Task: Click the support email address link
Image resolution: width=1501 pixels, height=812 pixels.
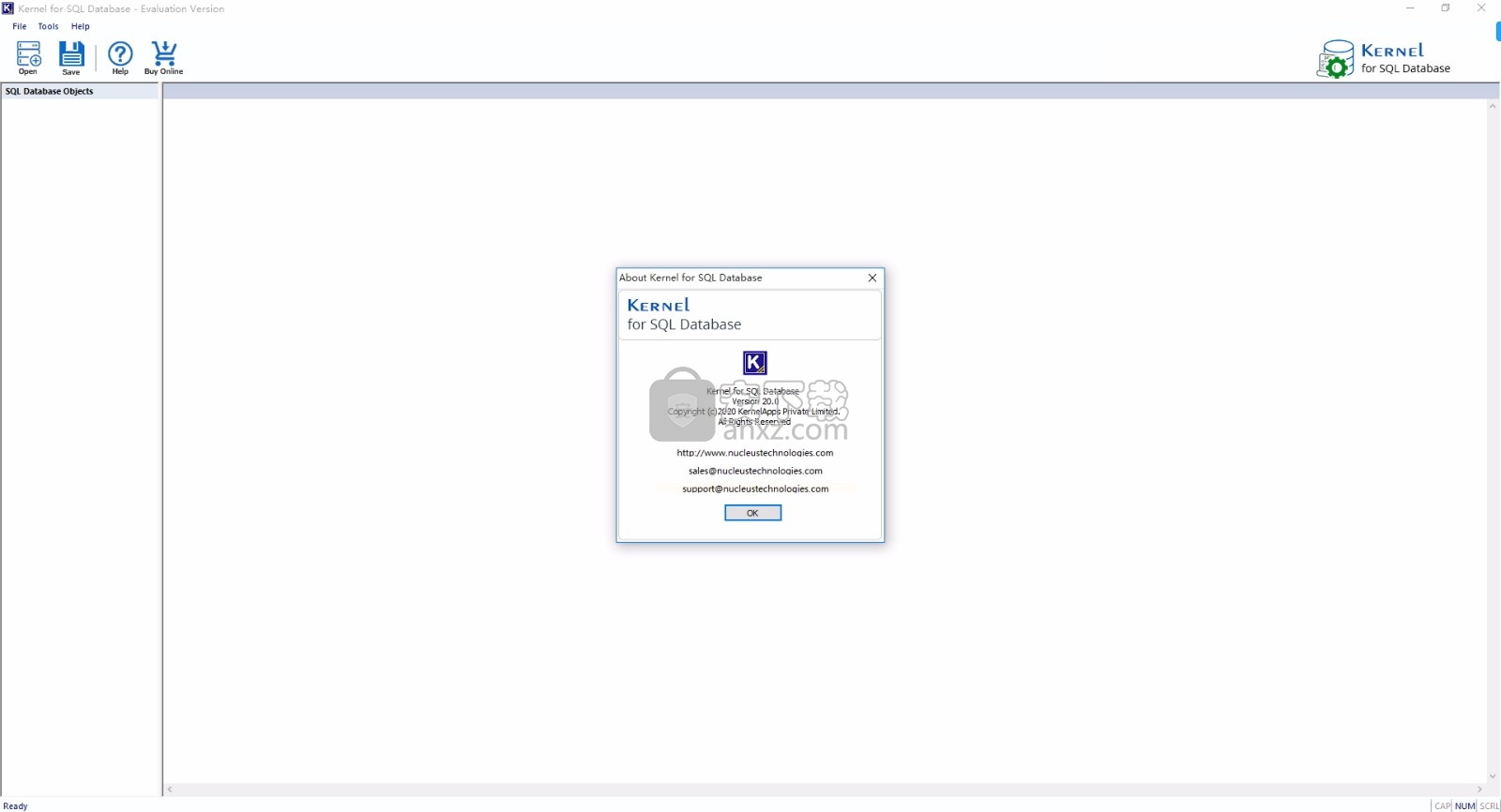Action: click(755, 489)
